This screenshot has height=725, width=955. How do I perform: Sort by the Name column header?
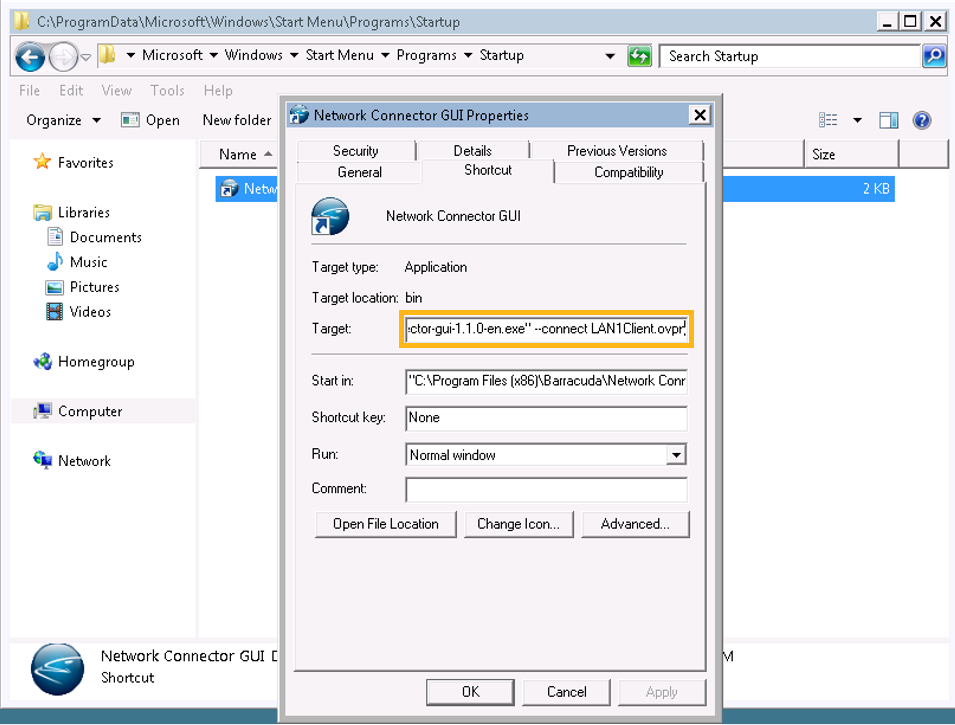[238, 154]
